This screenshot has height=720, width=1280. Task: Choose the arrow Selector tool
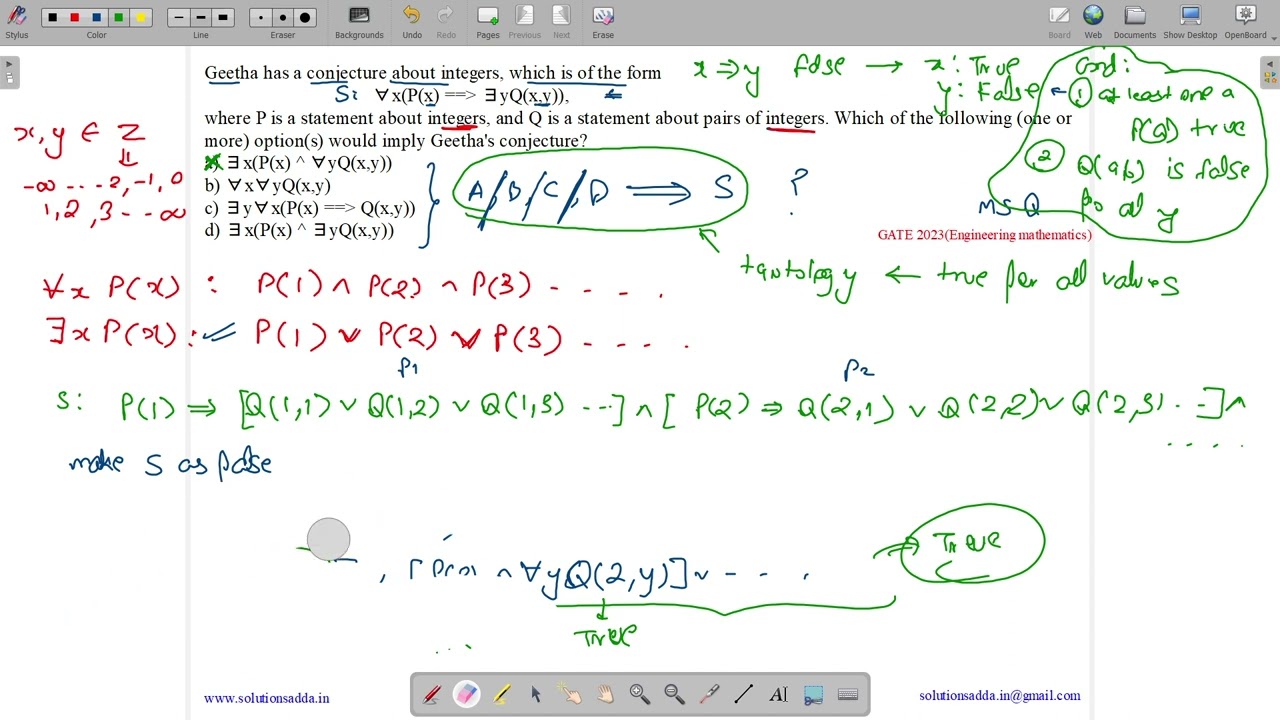[536, 695]
